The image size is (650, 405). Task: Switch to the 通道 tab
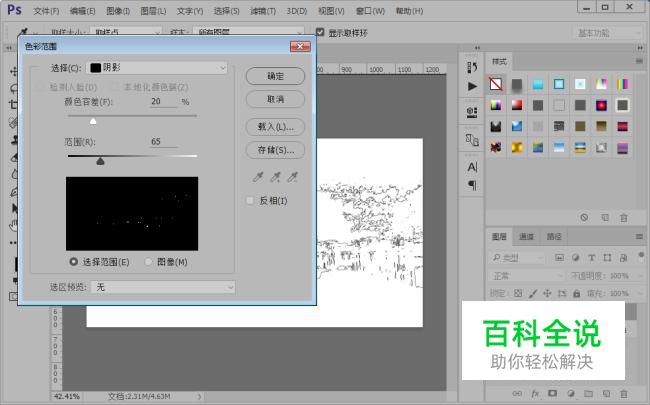coord(527,237)
